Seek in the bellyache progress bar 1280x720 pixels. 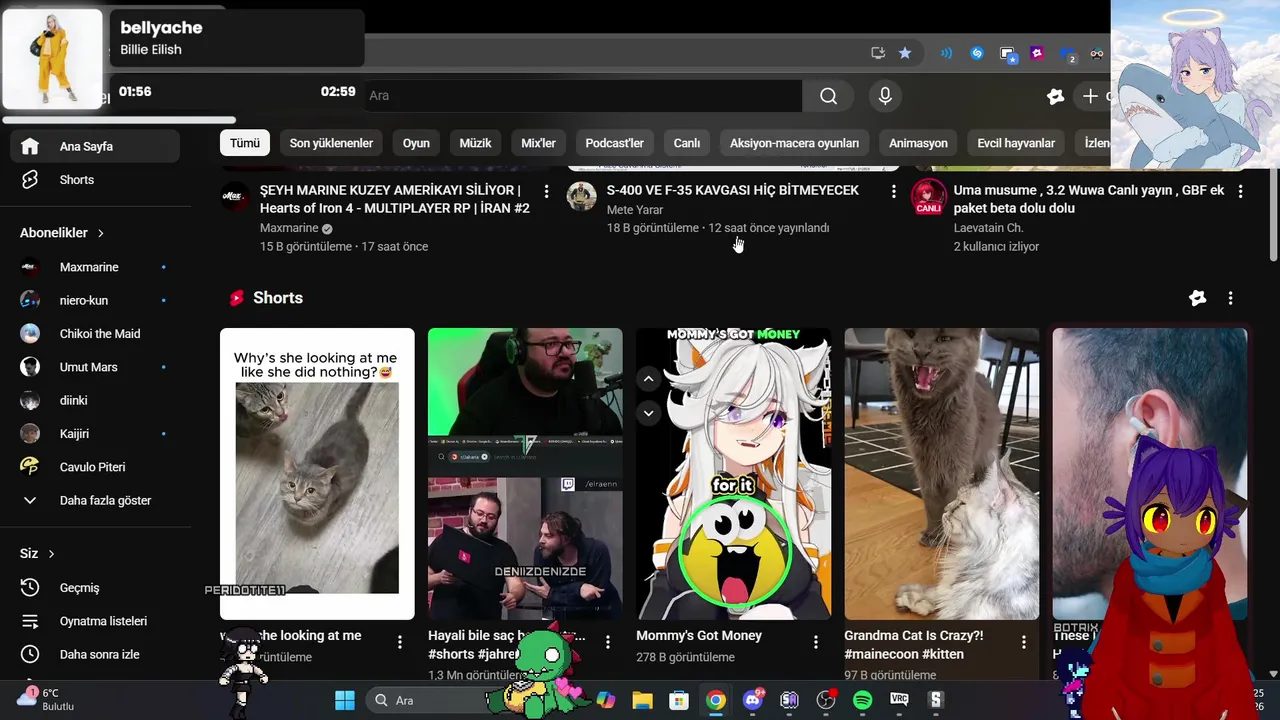tap(120, 120)
